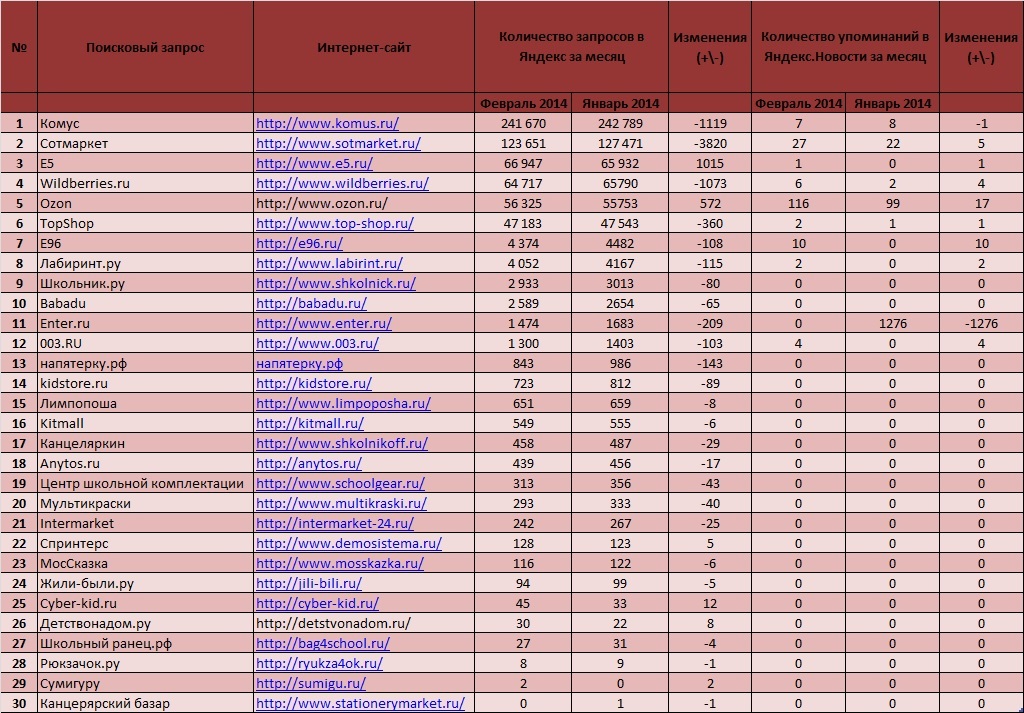Select 'Центр школьной комплектации' cell
This screenshot has height=713, width=1024.
pos(145,483)
